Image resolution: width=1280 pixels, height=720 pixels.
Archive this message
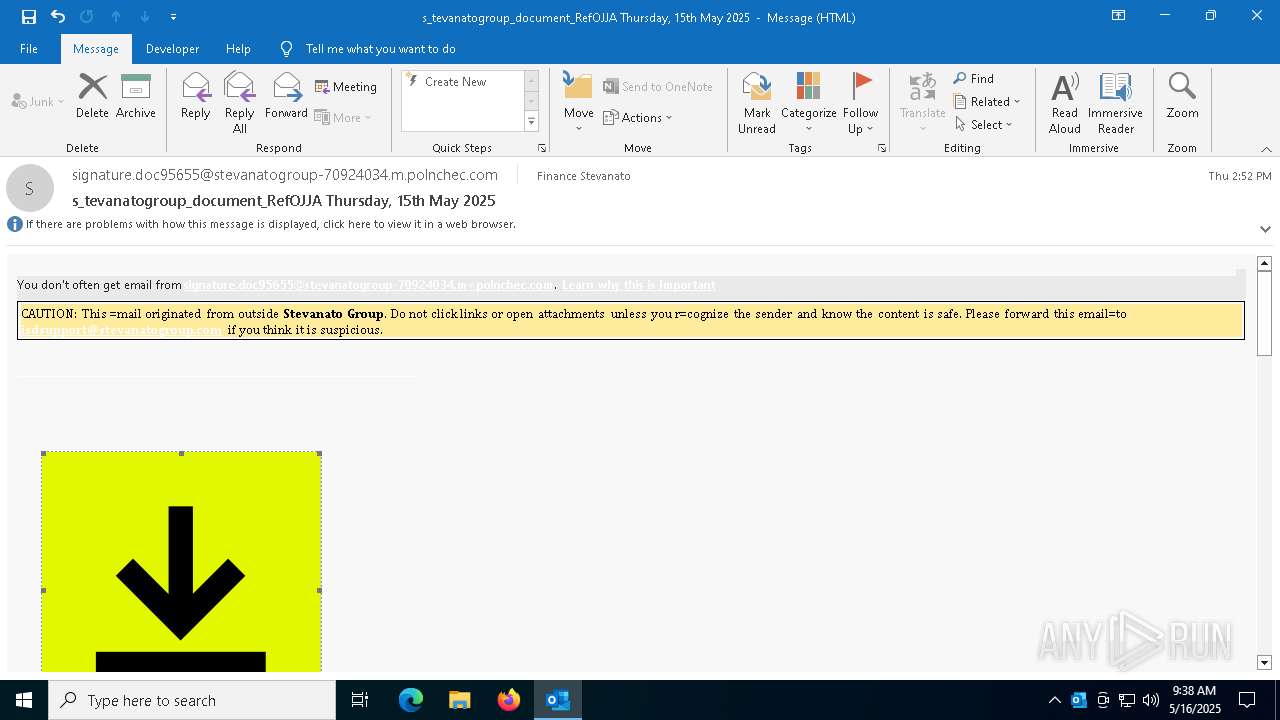tap(135, 96)
